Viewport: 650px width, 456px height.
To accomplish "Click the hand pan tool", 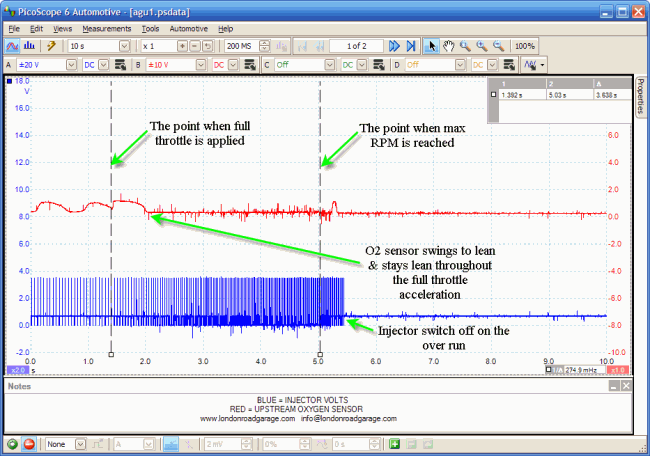I will tap(448, 46).
